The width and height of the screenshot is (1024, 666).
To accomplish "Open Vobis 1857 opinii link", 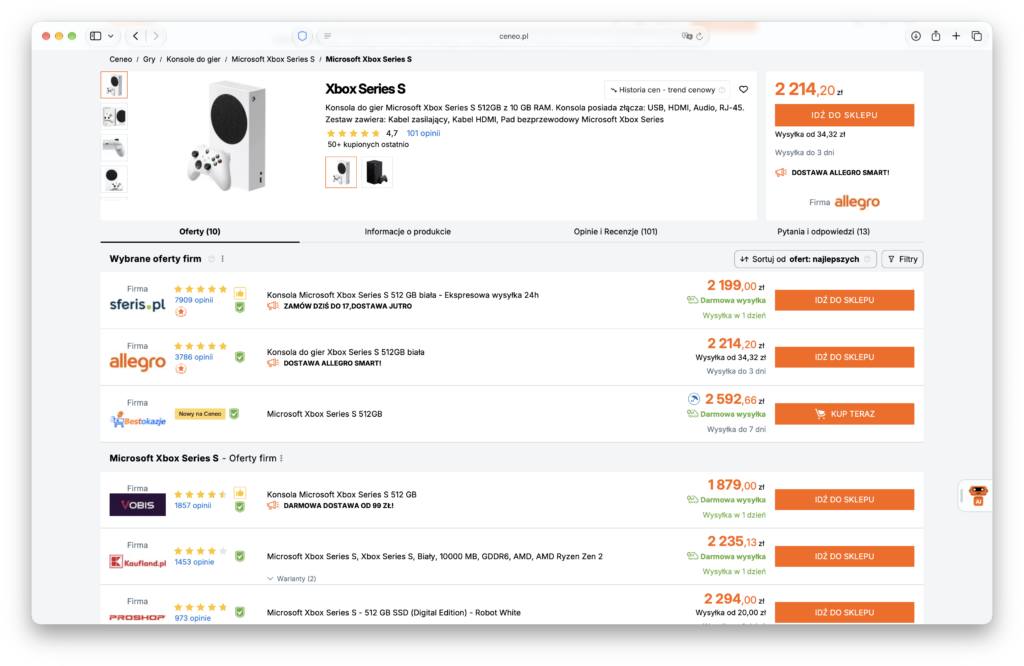I will [193, 505].
